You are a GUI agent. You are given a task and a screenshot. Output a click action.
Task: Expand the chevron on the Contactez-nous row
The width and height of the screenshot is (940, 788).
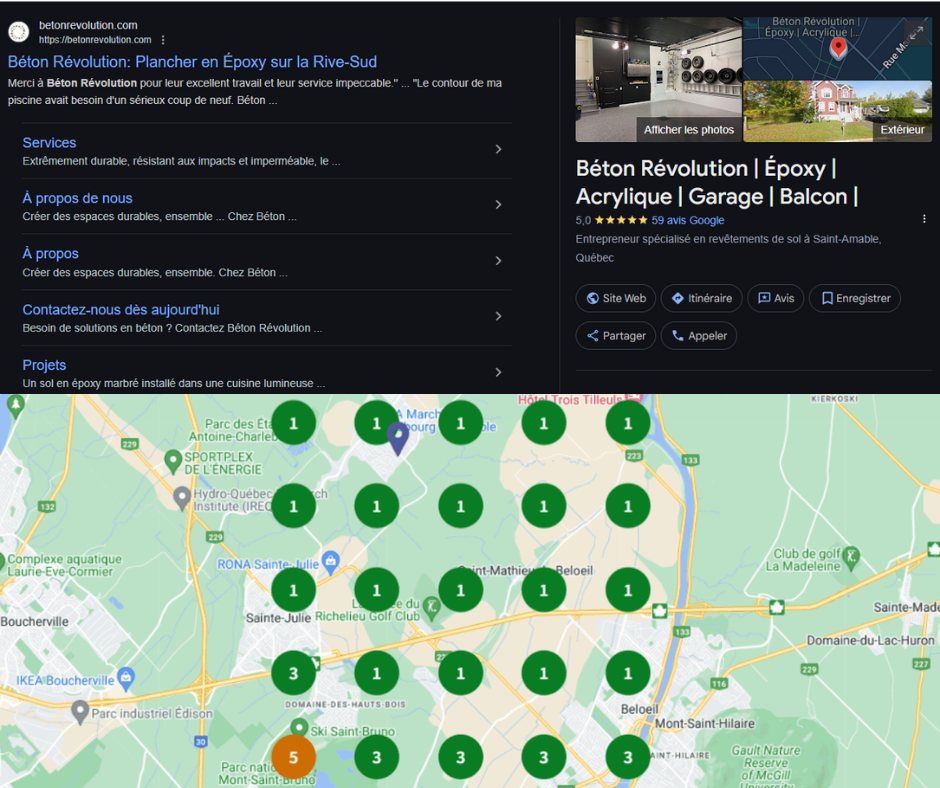pos(498,316)
